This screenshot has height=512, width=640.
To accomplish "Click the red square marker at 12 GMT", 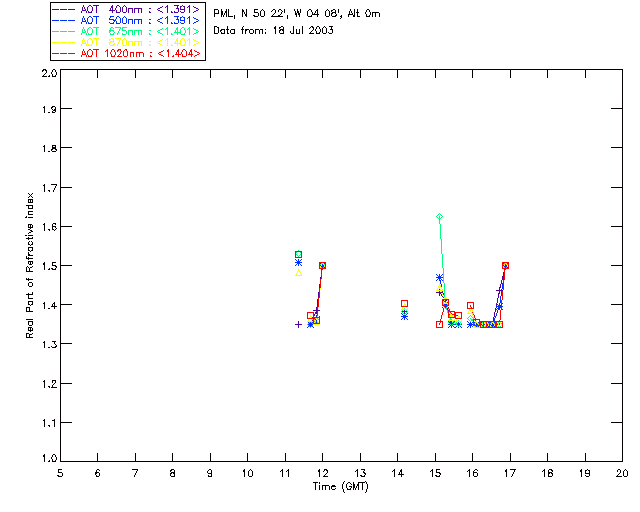I will tap(322, 265).
